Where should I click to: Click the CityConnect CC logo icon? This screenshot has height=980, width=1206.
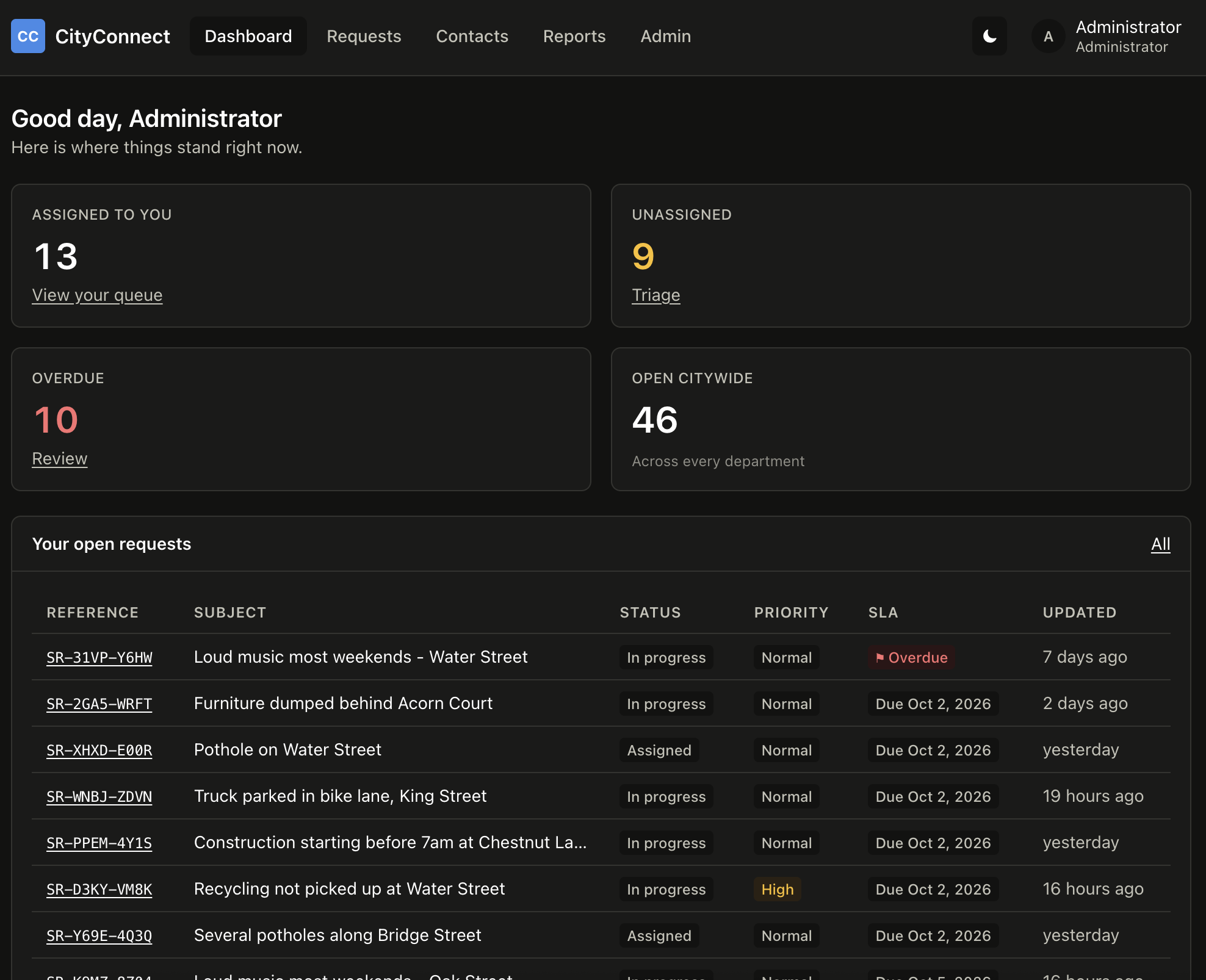(28, 36)
